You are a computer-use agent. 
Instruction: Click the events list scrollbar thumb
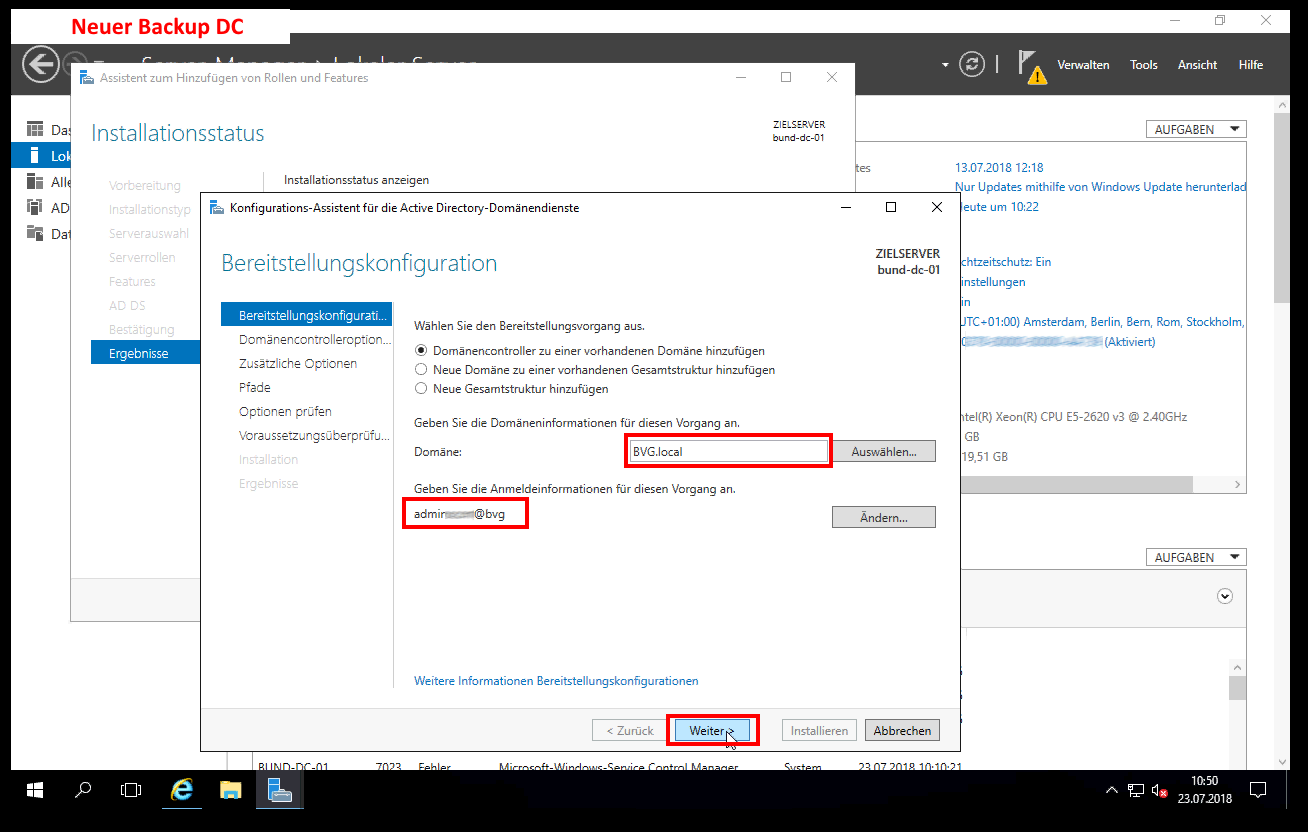point(1237,689)
